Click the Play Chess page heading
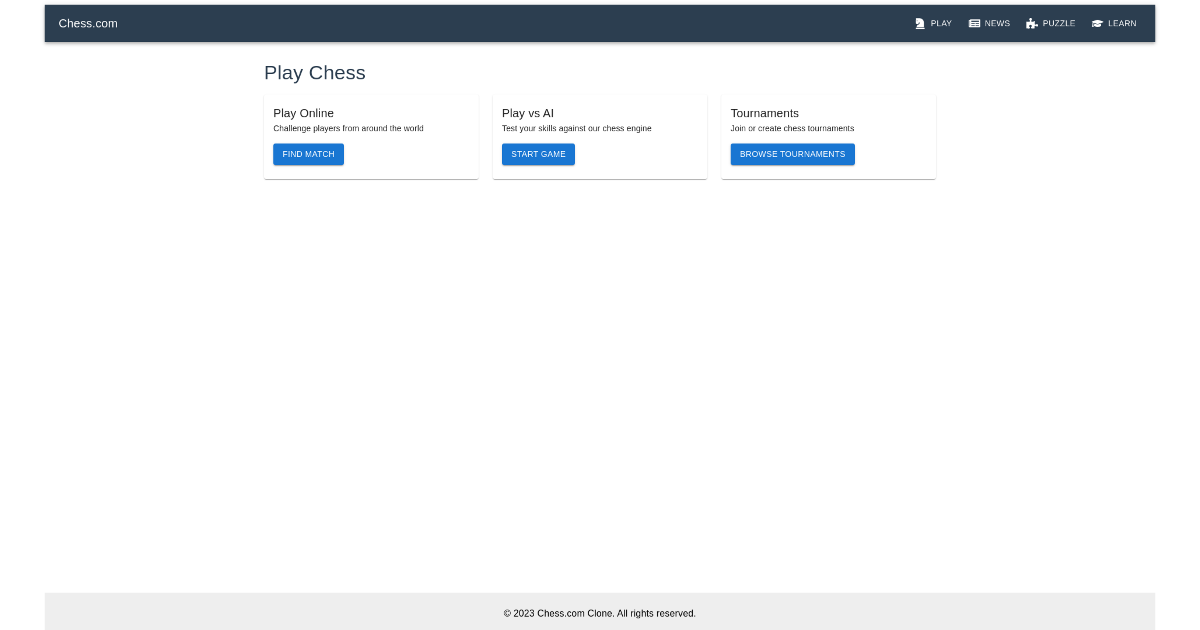Image resolution: width=1200 pixels, height=630 pixels. click(x=314, y=73)
